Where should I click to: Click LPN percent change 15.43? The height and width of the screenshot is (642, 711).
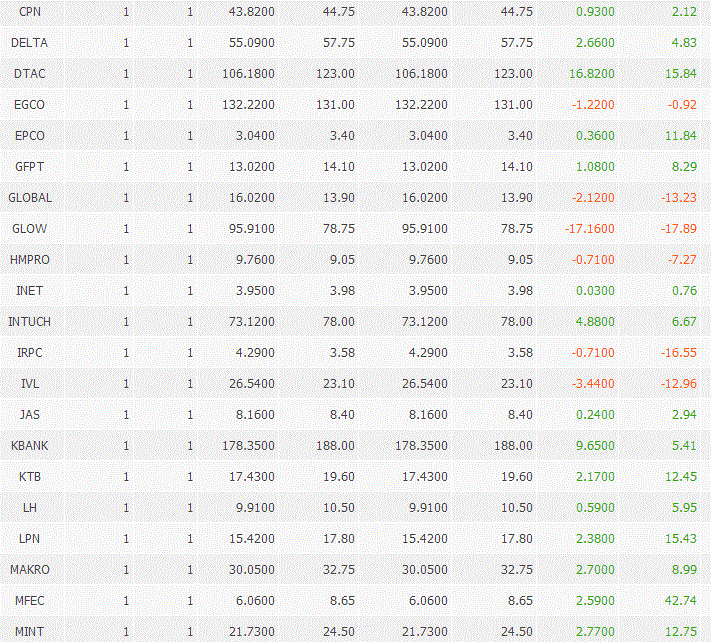pos(681,539)
